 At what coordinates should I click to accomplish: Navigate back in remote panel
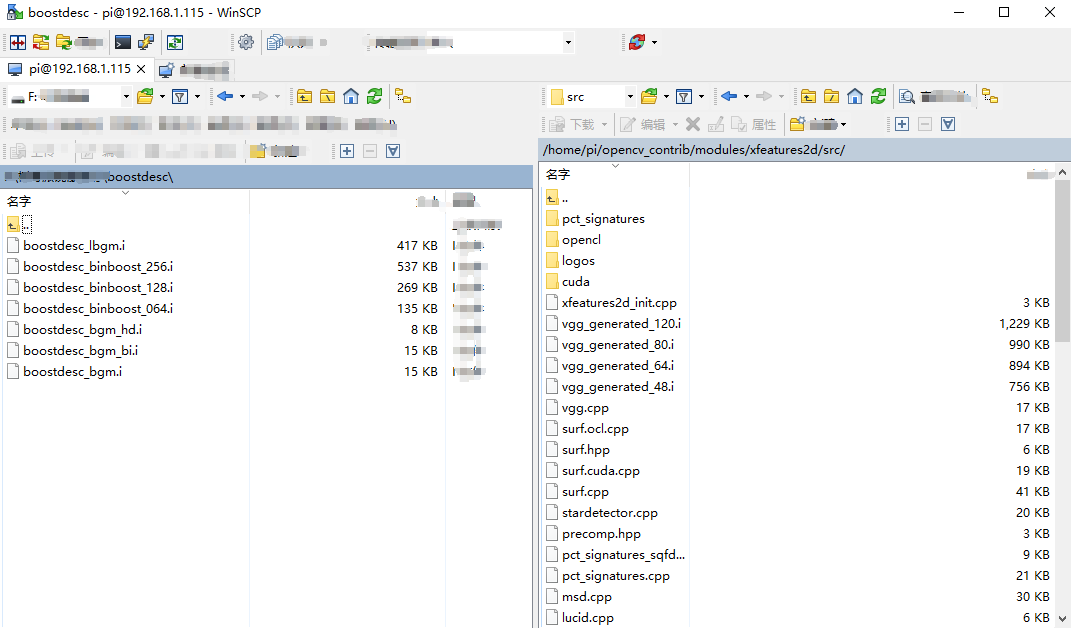(x=729, y=96)
